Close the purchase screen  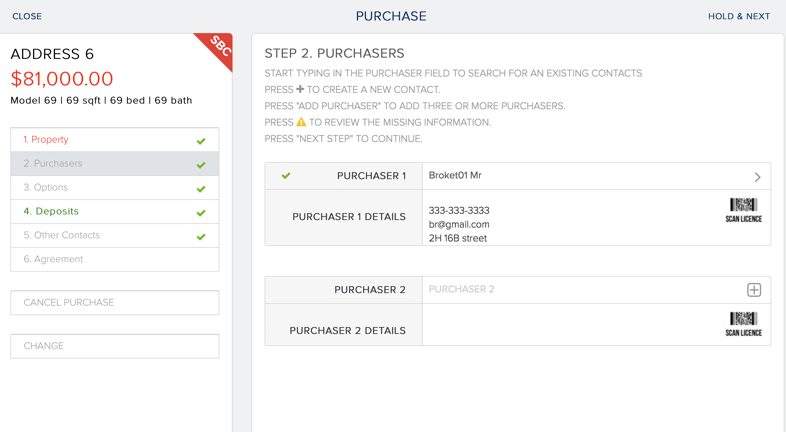click(27, 16)
